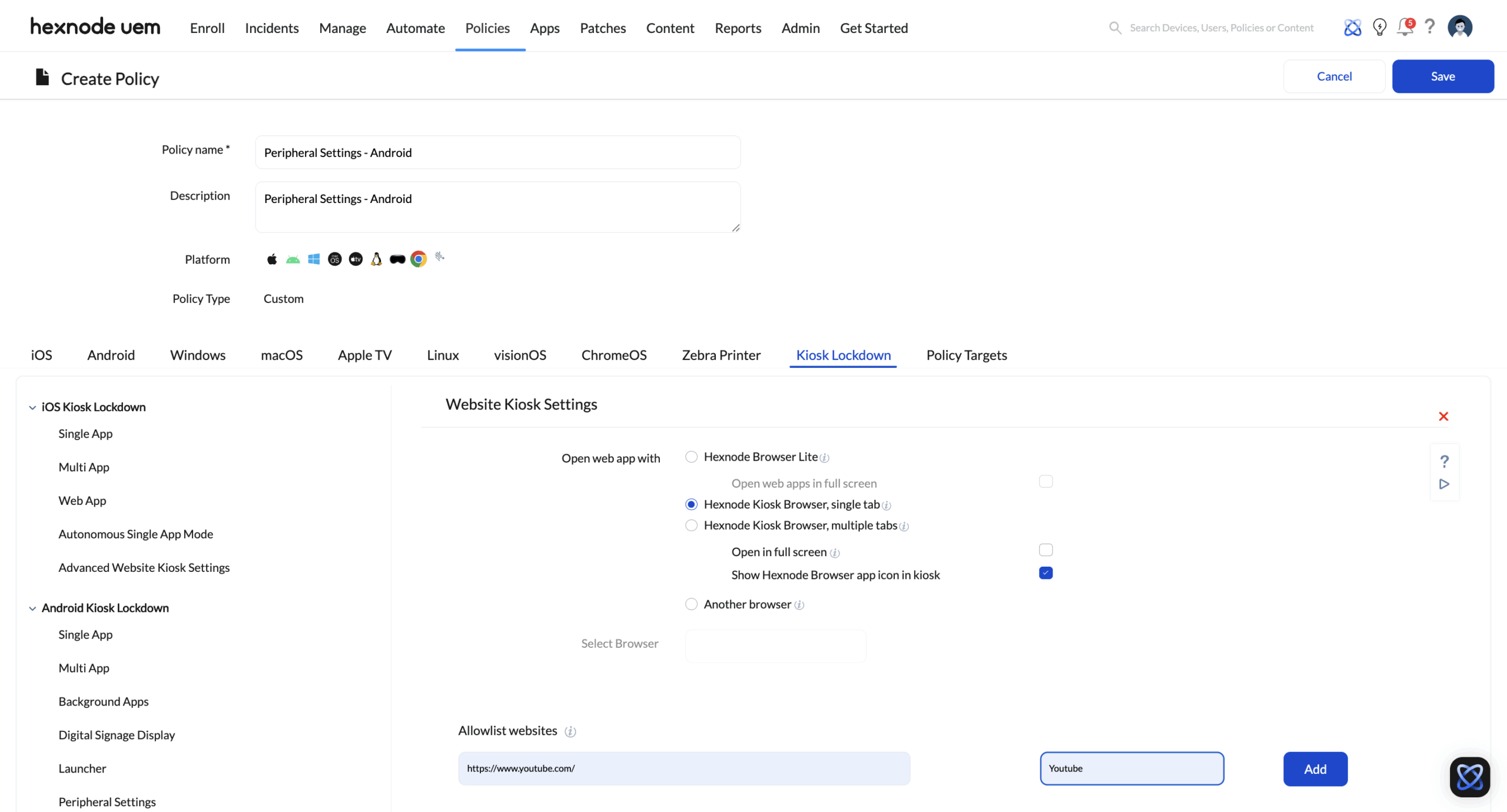
Task: Click the video tutorial play icon
Action: [x=1444, y=484]
